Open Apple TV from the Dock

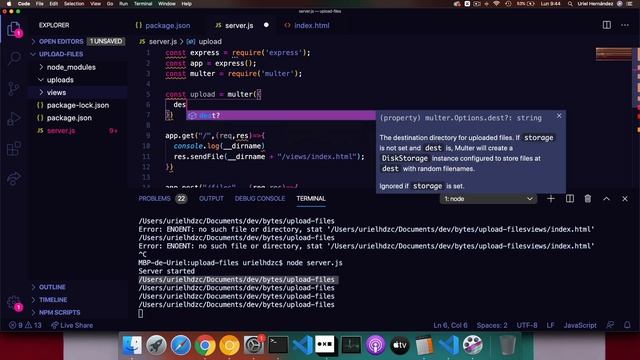pos(400,345)
